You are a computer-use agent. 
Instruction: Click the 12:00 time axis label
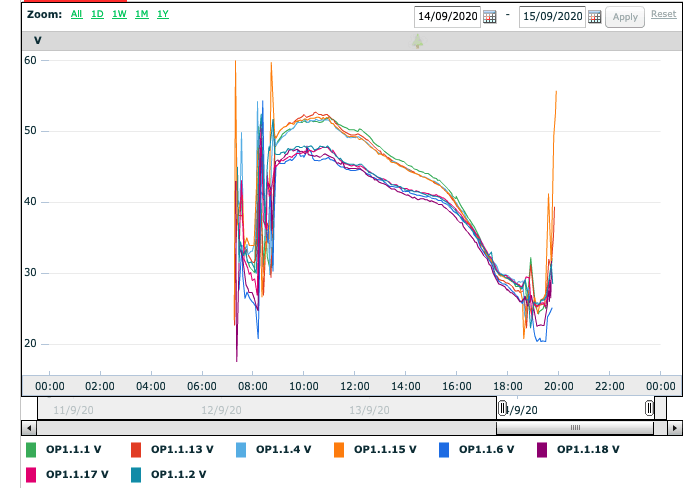click(355, 386)
